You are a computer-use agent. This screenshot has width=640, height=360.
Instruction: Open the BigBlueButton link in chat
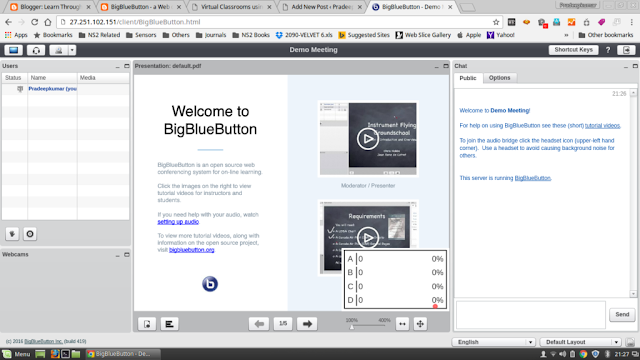tap(532, 178)
